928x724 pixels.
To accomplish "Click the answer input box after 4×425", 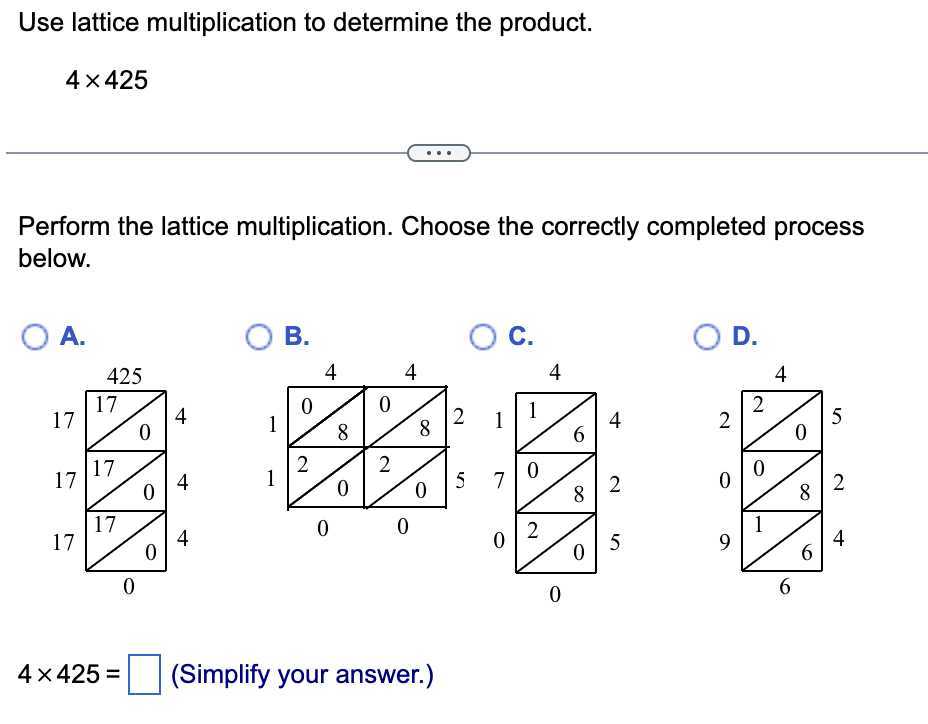I will pyautogui.click(x=143, y=673).
